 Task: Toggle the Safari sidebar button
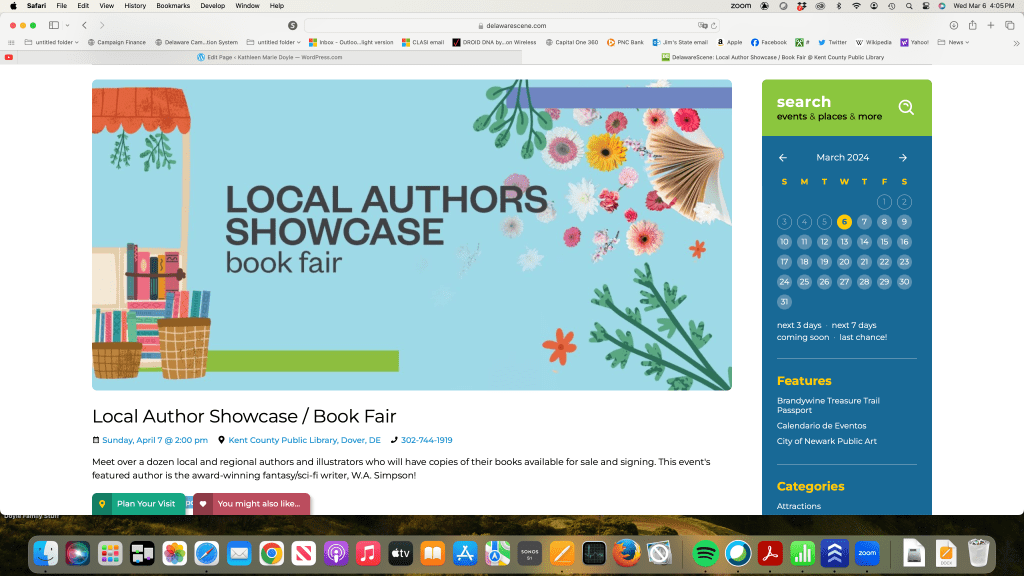(54, 25)
